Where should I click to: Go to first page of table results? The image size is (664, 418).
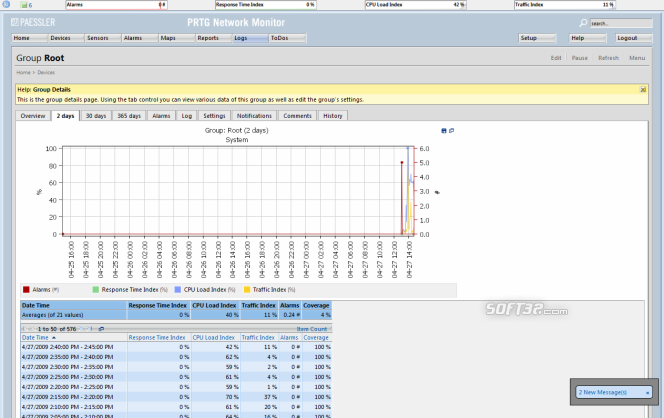[x=25, y=329]
